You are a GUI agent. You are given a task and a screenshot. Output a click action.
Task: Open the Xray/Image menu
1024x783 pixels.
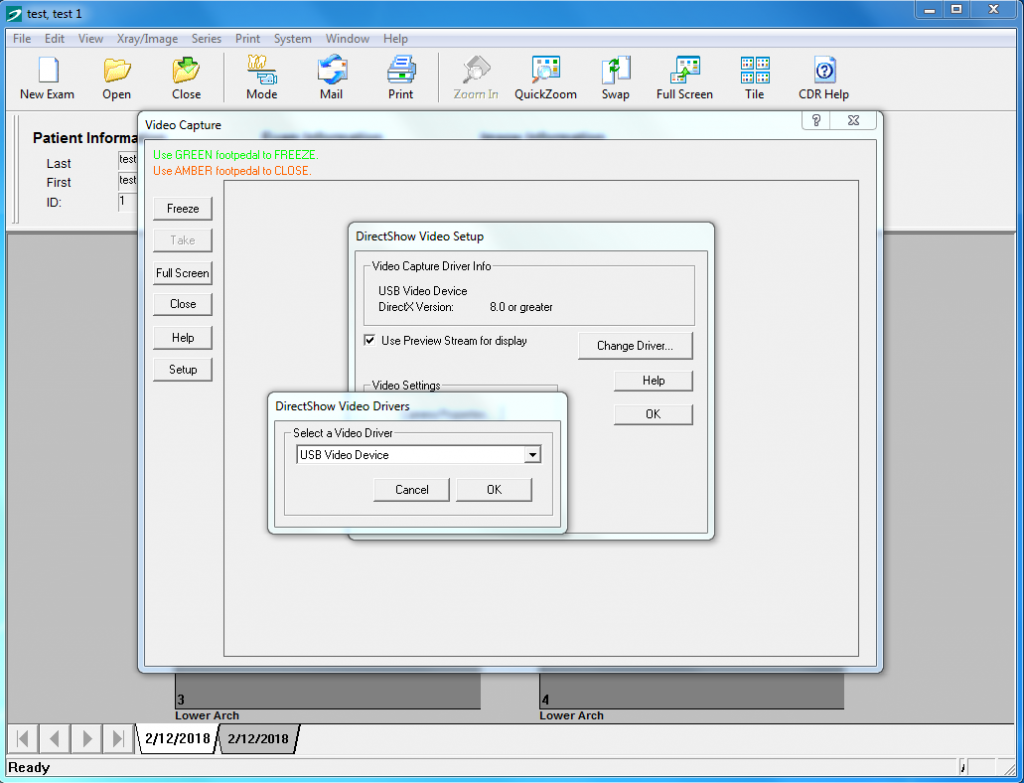coord(148,38)
